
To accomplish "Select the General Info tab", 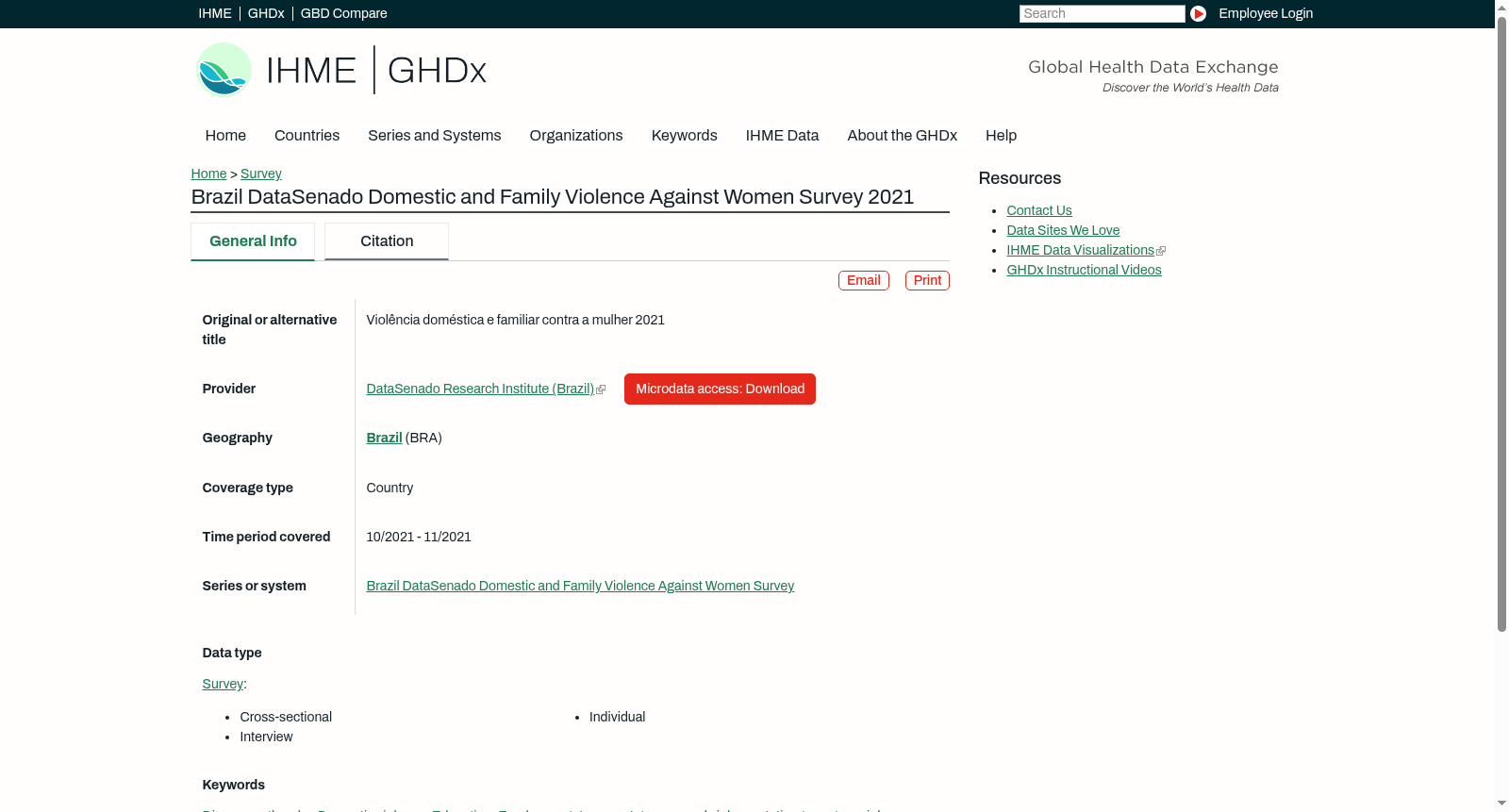I will point(253,241).
